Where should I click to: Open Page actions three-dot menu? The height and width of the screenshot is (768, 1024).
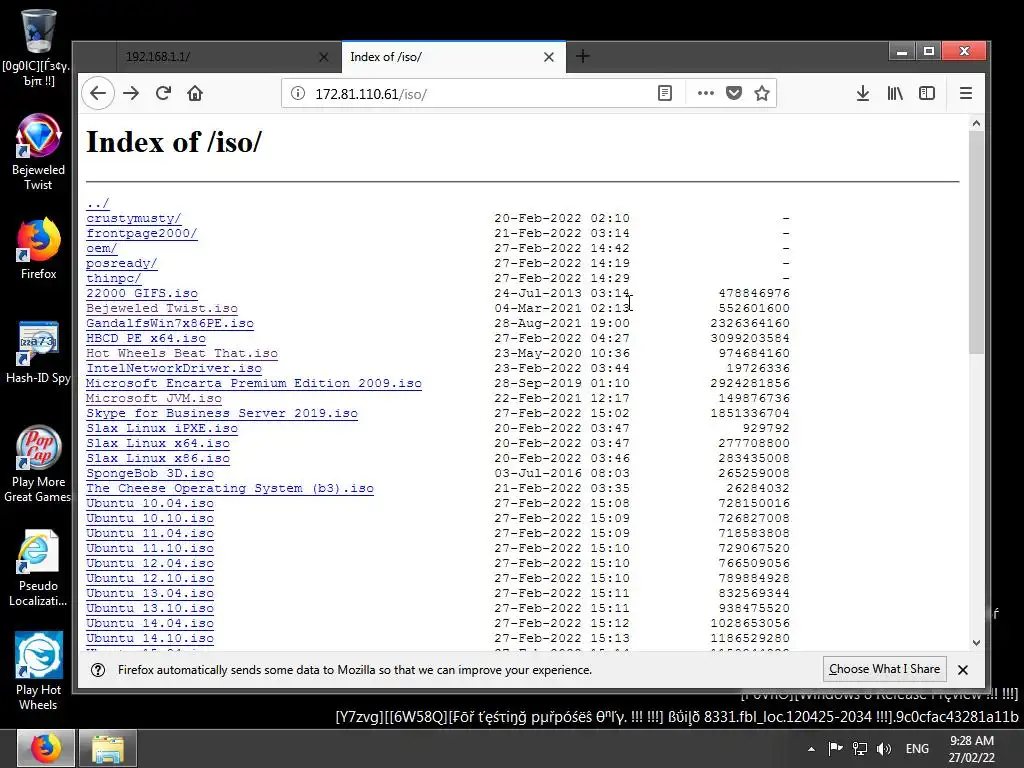pyautogui.click(x=705, y=93)
